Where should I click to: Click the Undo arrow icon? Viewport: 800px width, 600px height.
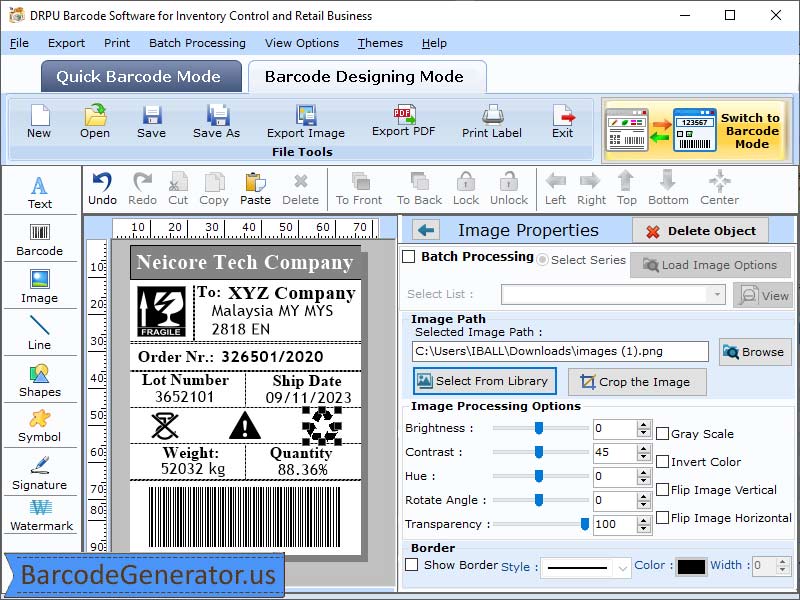pyautogui.click(x=102, y=182)
